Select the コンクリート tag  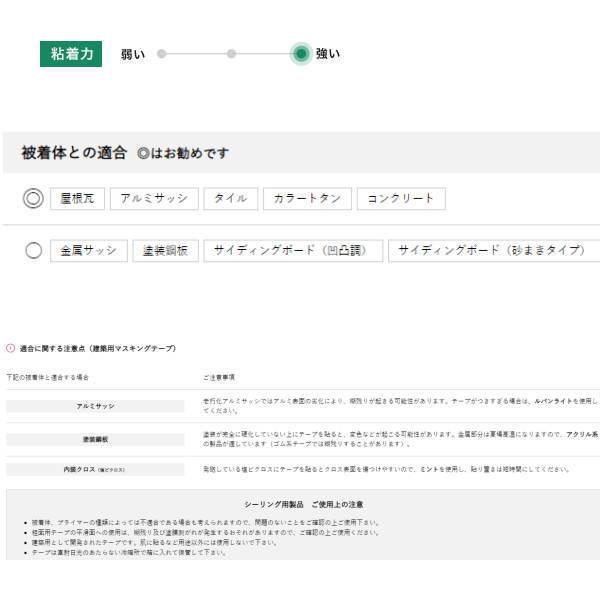point(401,199)
